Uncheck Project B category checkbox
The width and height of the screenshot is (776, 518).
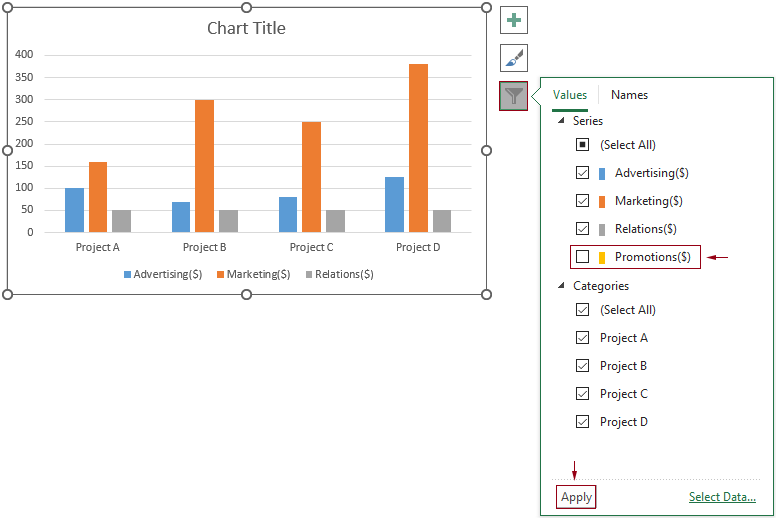pyautogui.click(x=583, y=366)
